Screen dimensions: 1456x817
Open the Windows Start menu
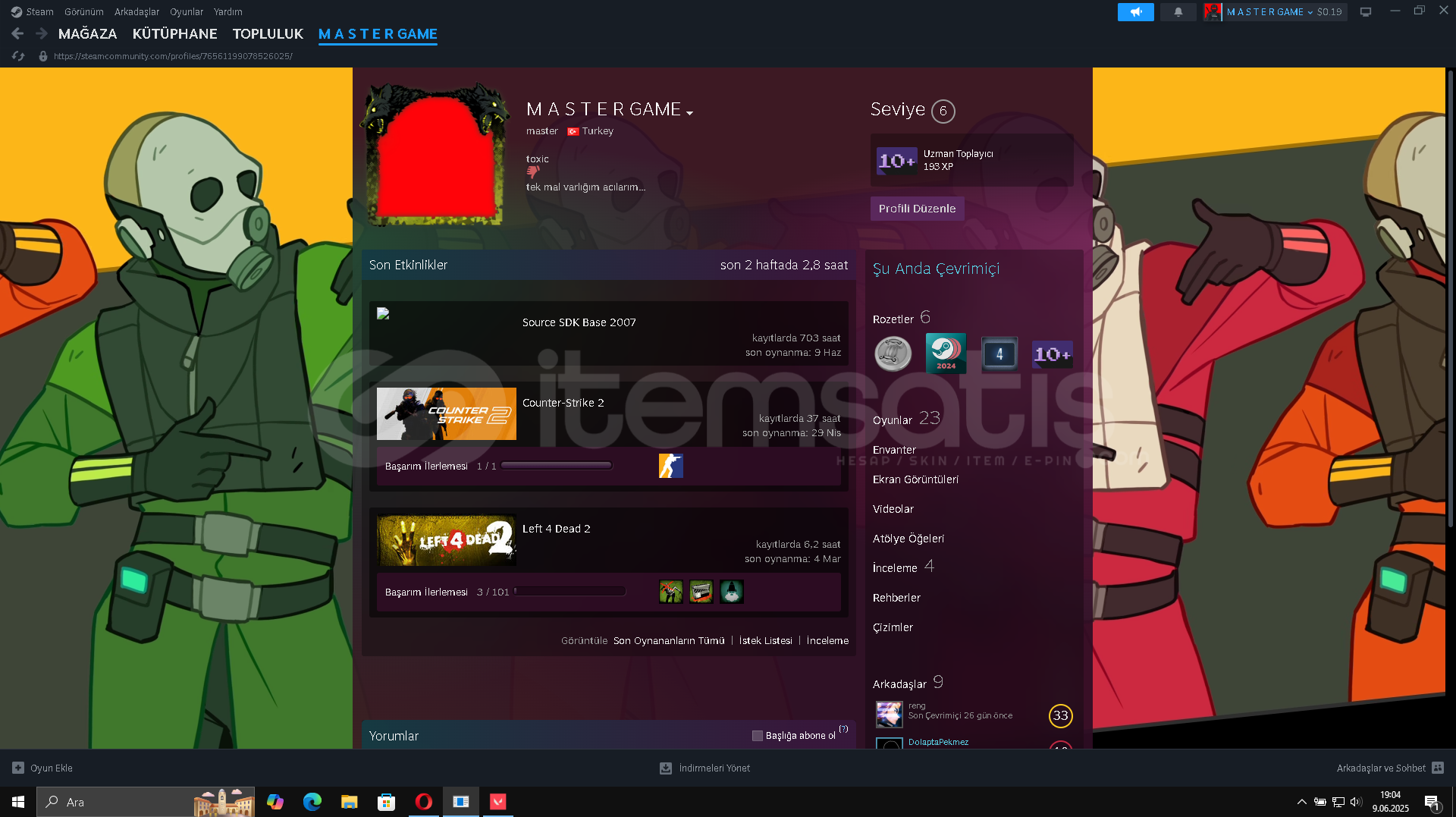(18, 802)
